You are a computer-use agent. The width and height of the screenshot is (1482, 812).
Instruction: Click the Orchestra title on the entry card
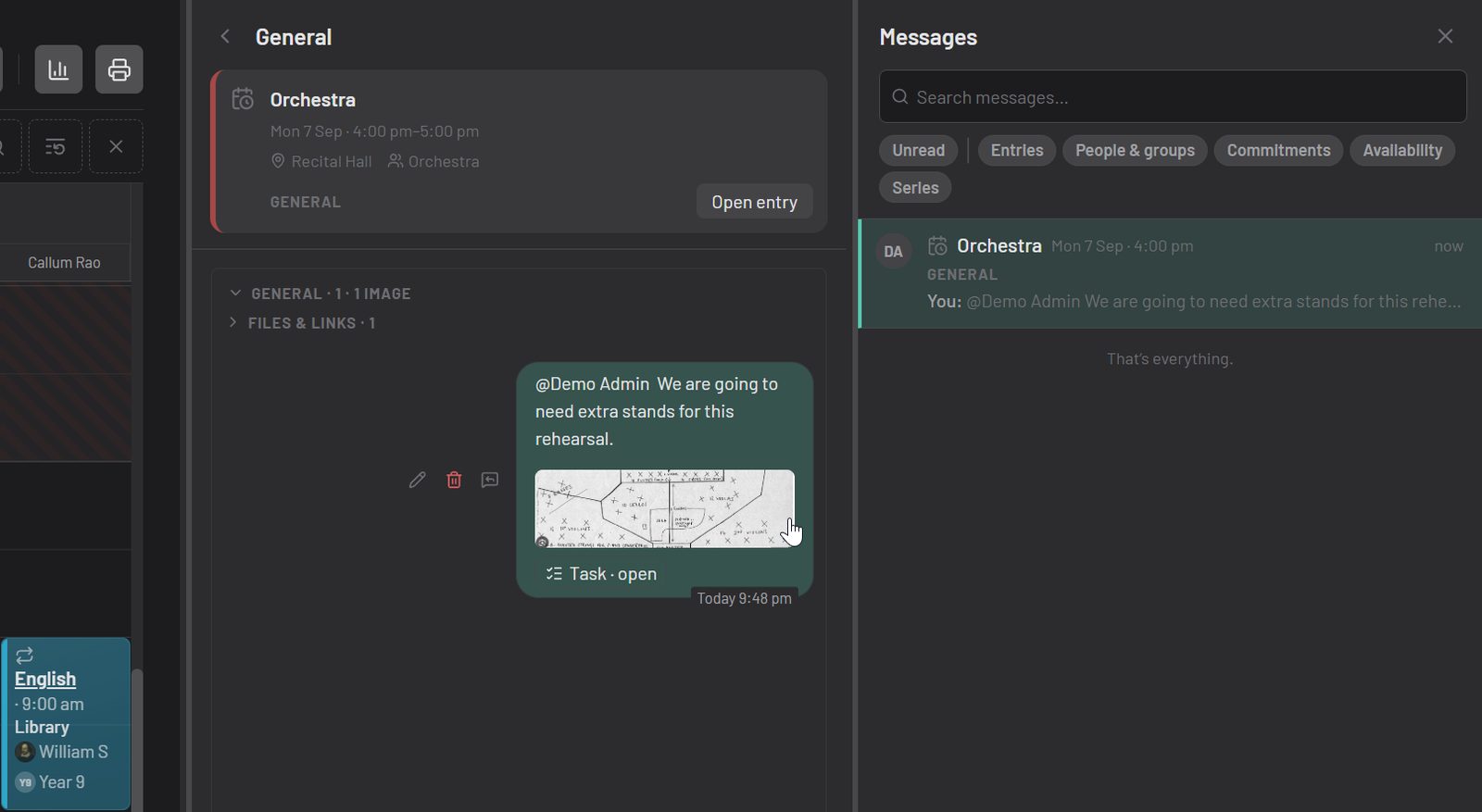point(313,100)
